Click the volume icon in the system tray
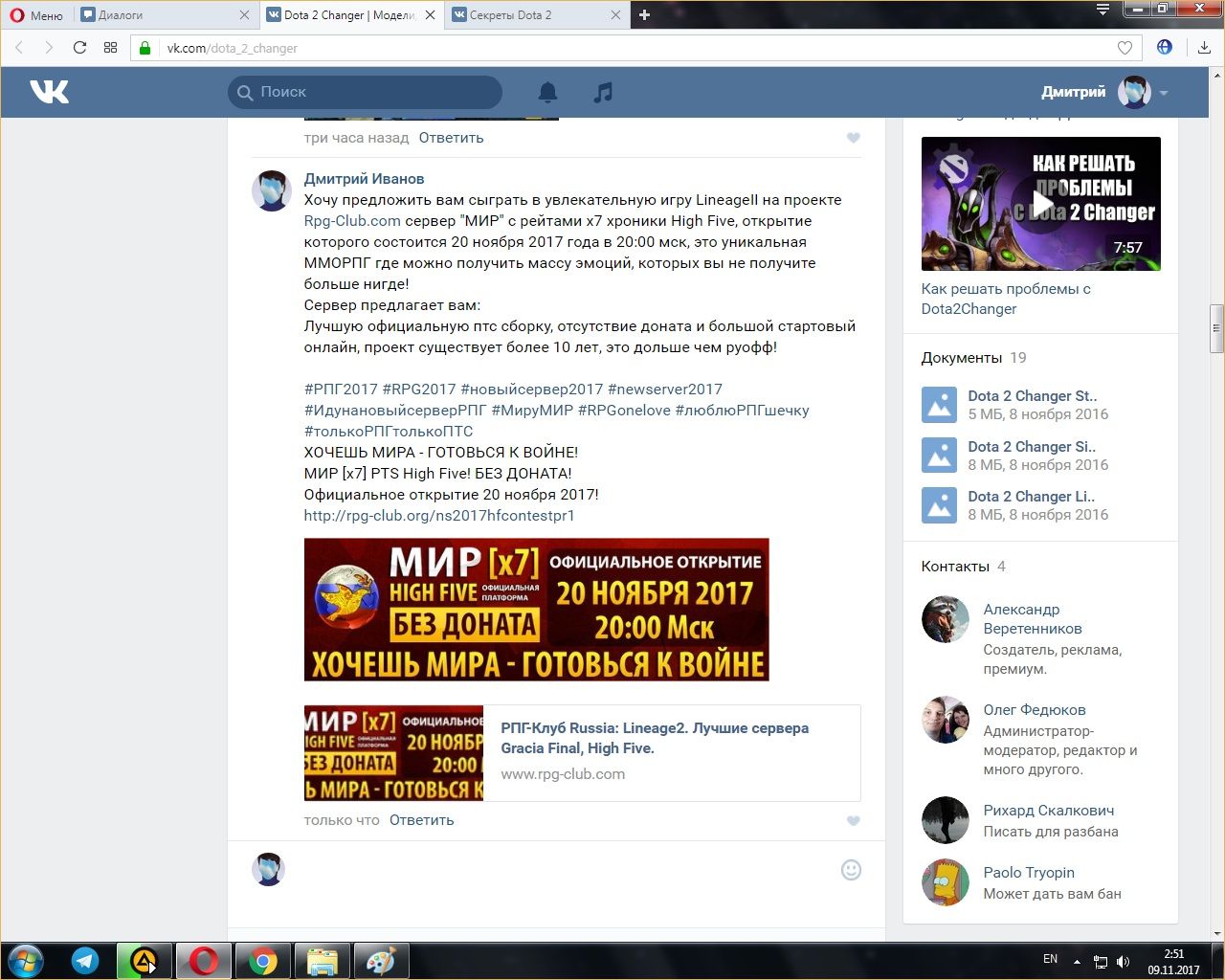The image size is (1225, 980). 1124,962
